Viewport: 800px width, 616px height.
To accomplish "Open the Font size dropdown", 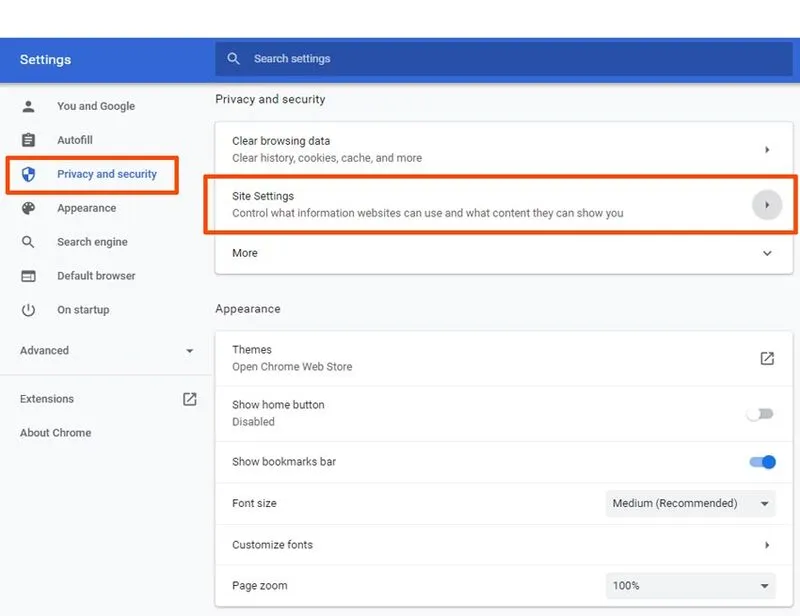I will click(690, 504).
